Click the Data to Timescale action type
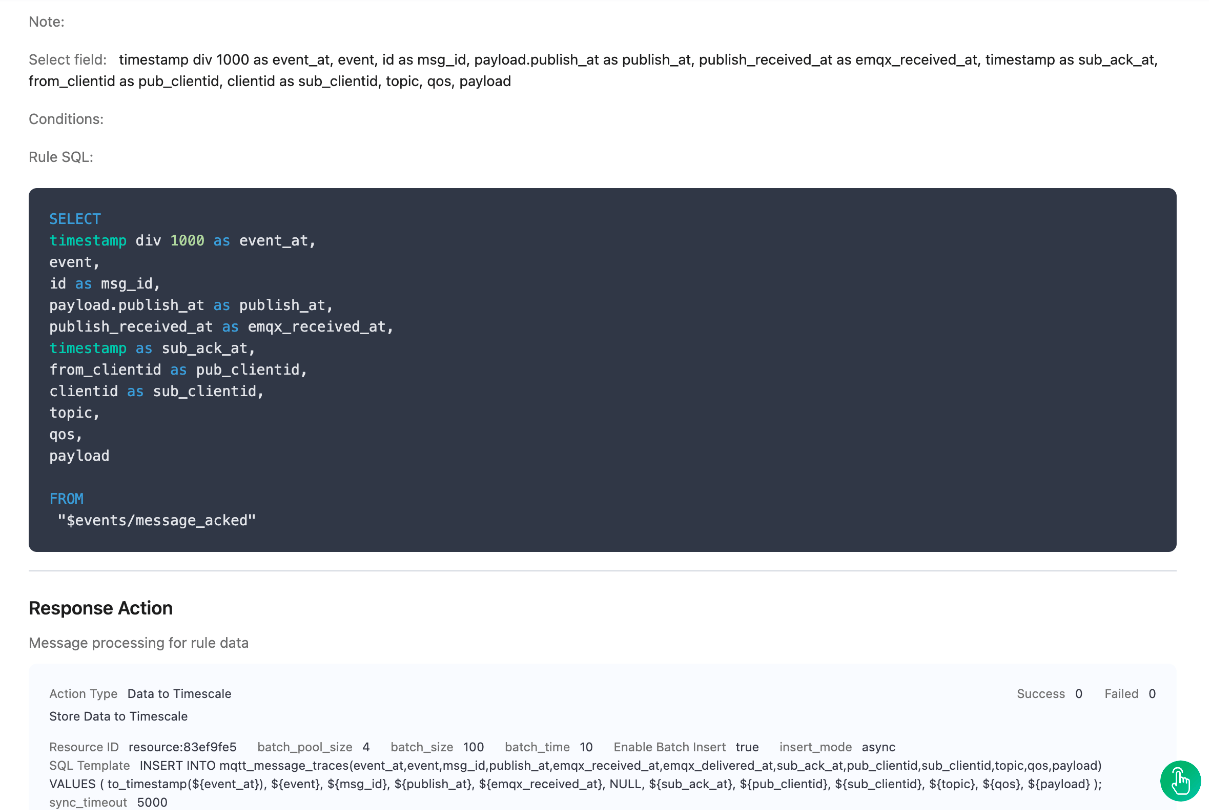This screenshot has height=810, width=1209. pyautogui.click(x=179, y=694)
